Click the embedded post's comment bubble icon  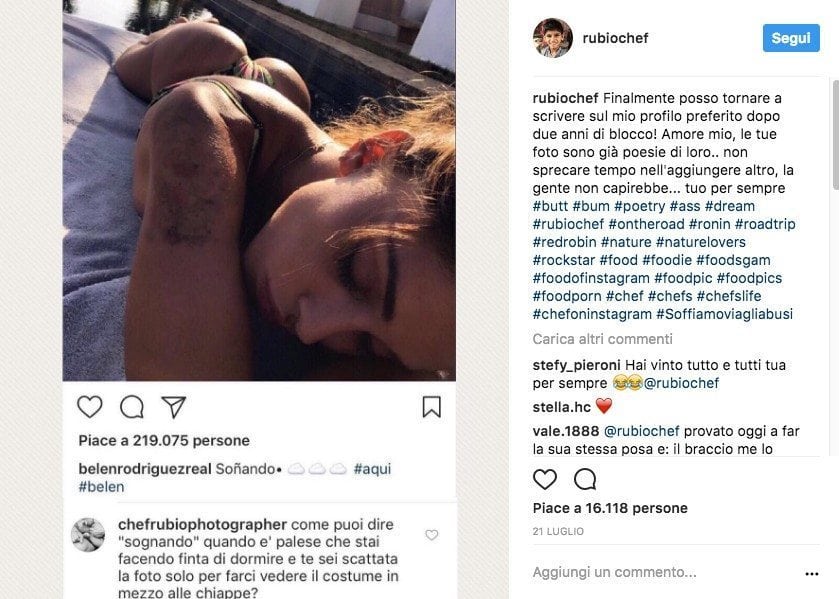[x=132, y=406]
